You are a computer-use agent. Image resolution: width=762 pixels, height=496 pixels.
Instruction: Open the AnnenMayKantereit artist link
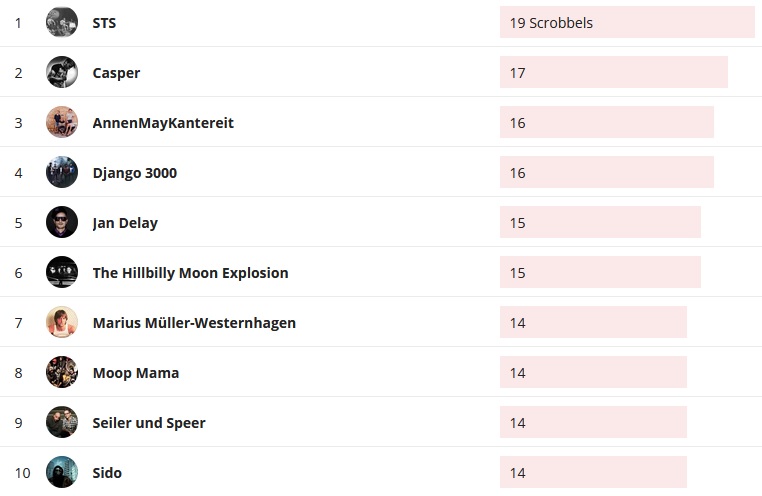click(x=163, y=123)
